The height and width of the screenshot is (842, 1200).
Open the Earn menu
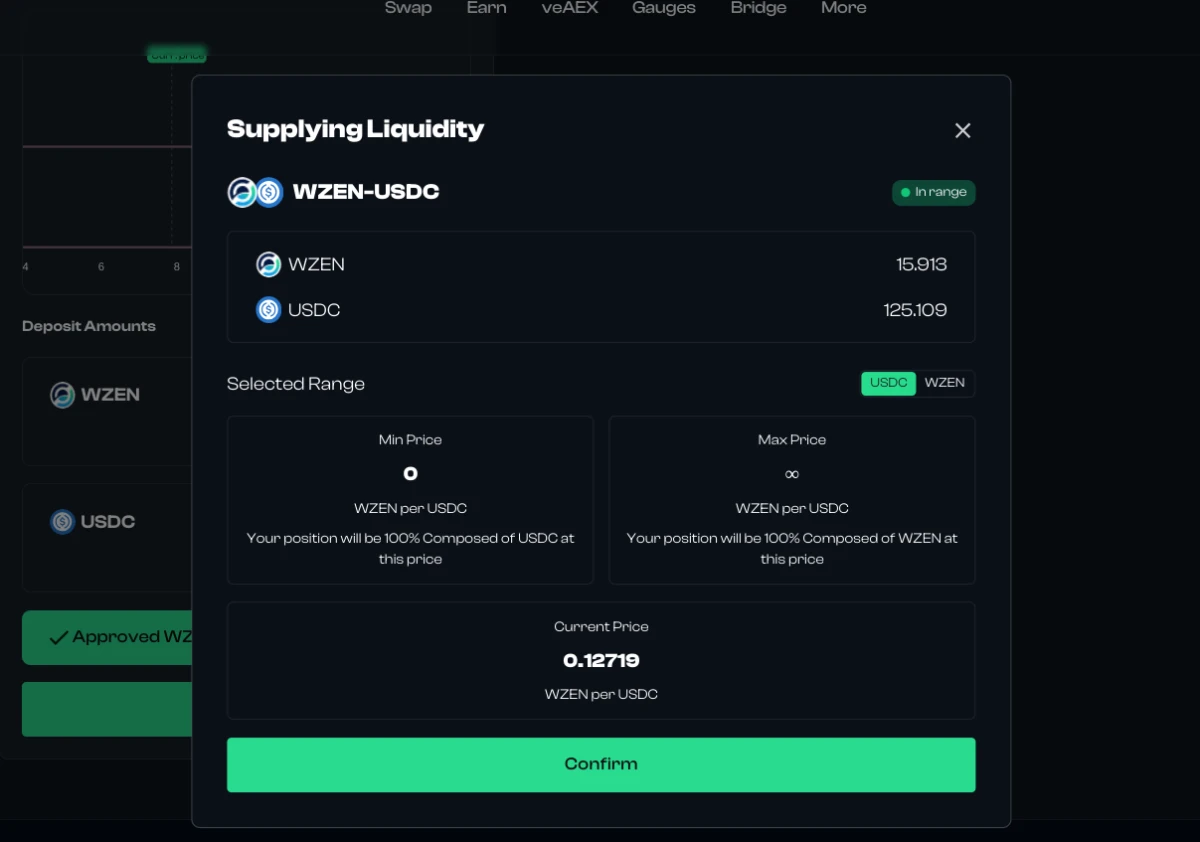click(486, 8)
